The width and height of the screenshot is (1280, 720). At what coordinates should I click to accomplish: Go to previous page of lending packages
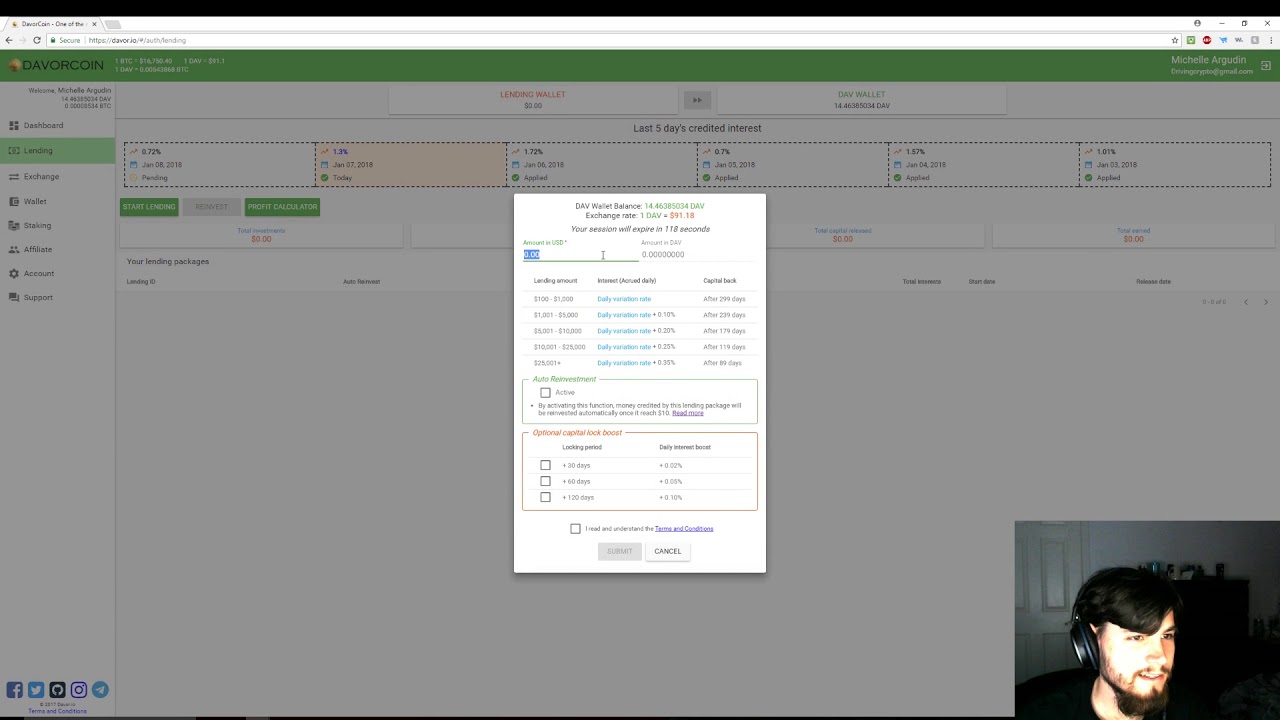(1245, 302)
